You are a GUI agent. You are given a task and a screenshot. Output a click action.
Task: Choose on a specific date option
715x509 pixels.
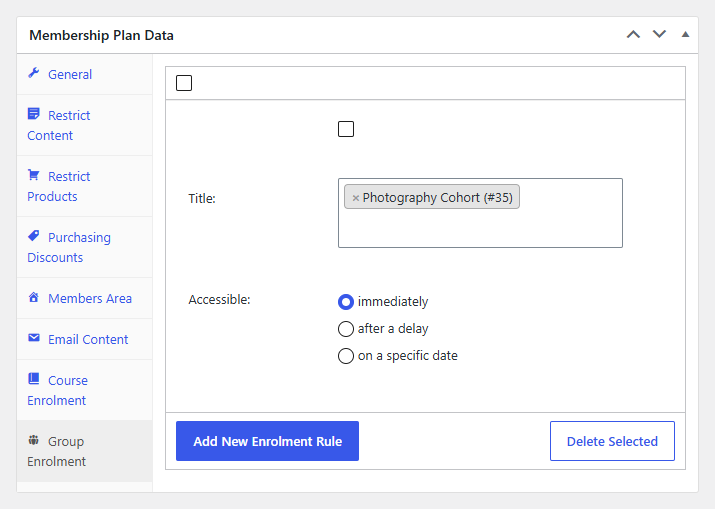346,356
